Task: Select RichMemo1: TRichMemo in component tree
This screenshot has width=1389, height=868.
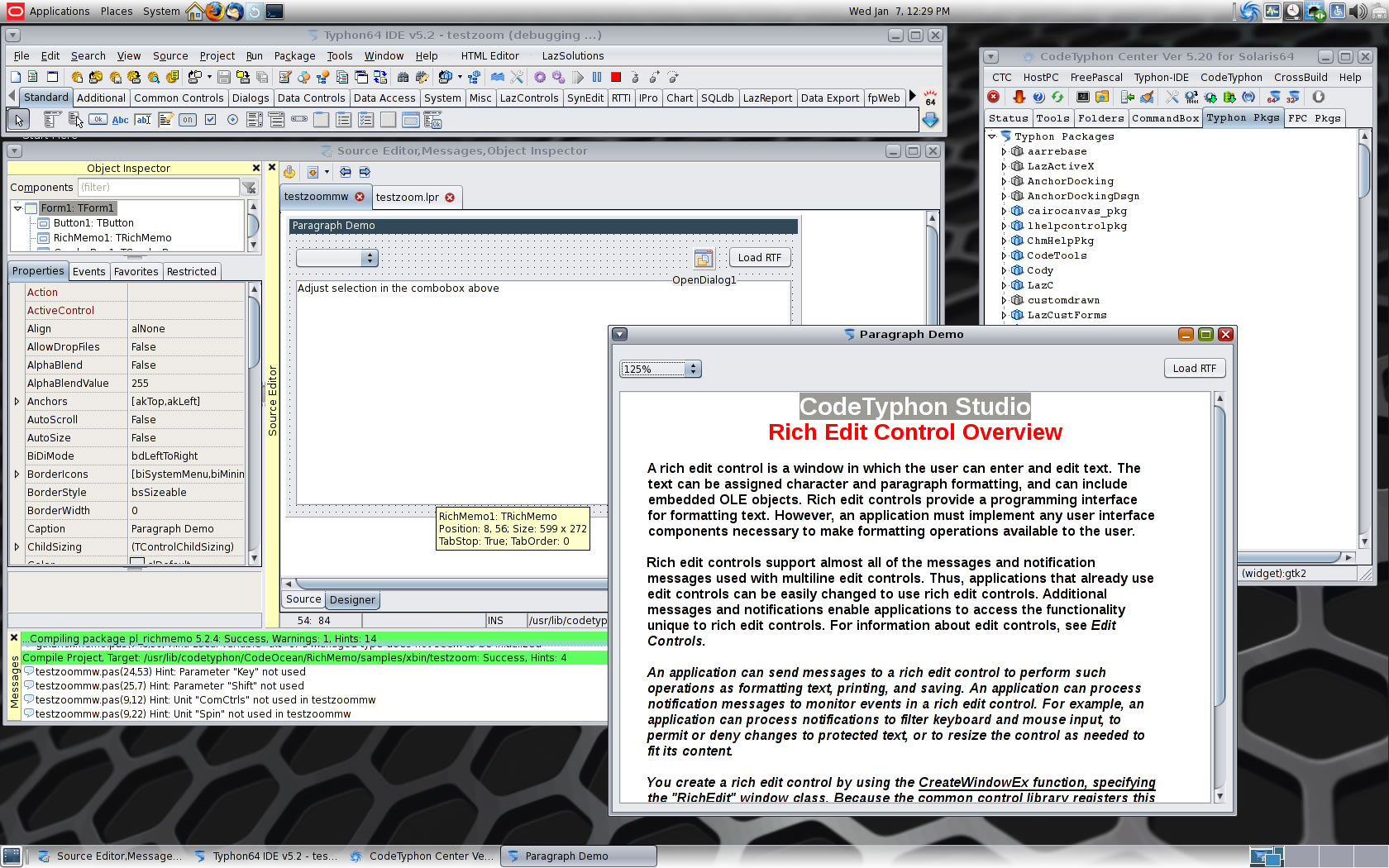Action: click(x=112, y=238)
